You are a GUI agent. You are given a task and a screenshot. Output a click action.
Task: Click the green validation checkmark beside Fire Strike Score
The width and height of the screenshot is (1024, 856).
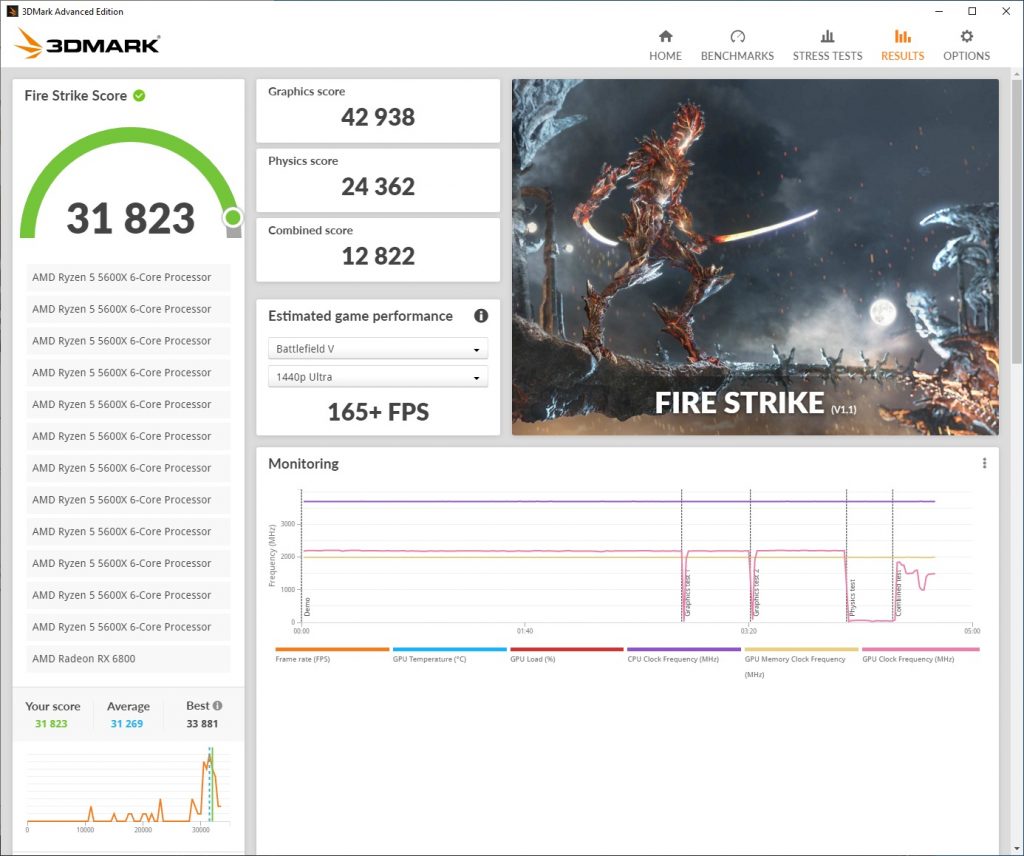coord(139,95)
